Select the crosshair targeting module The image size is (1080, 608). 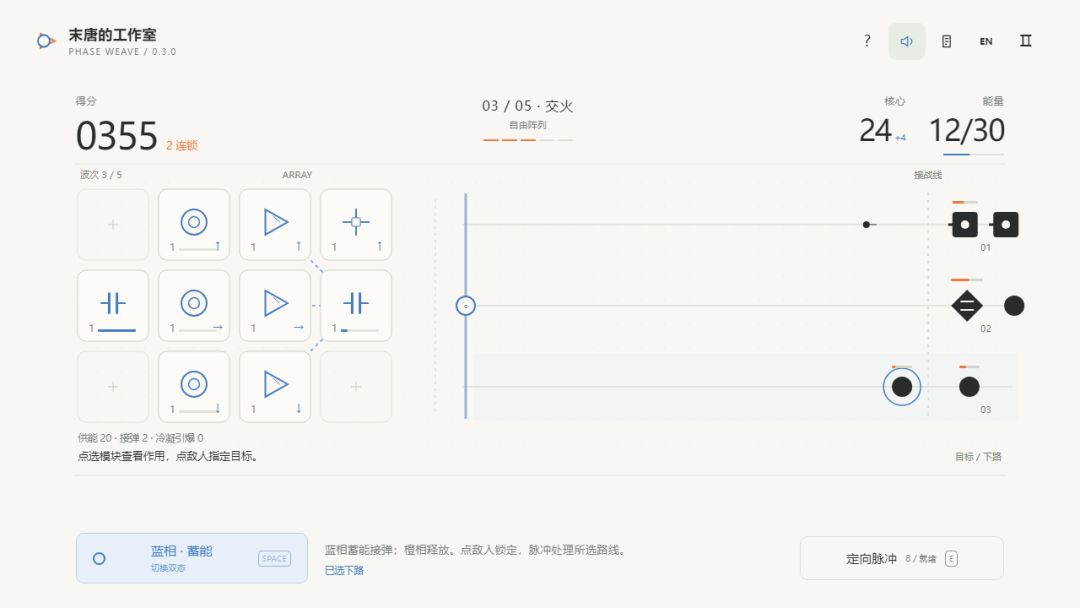(356, 224)
